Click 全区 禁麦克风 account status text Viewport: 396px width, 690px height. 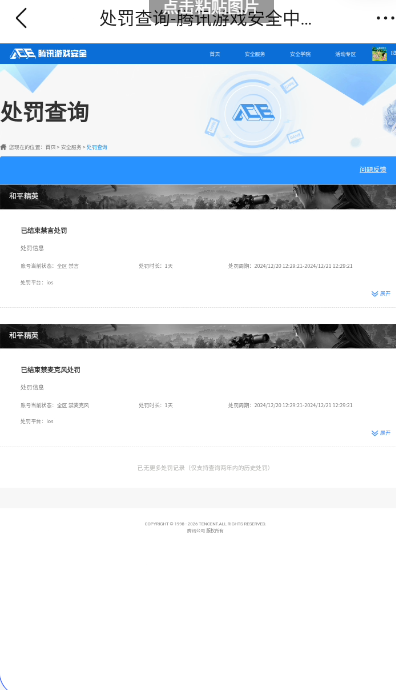(73, 405)
